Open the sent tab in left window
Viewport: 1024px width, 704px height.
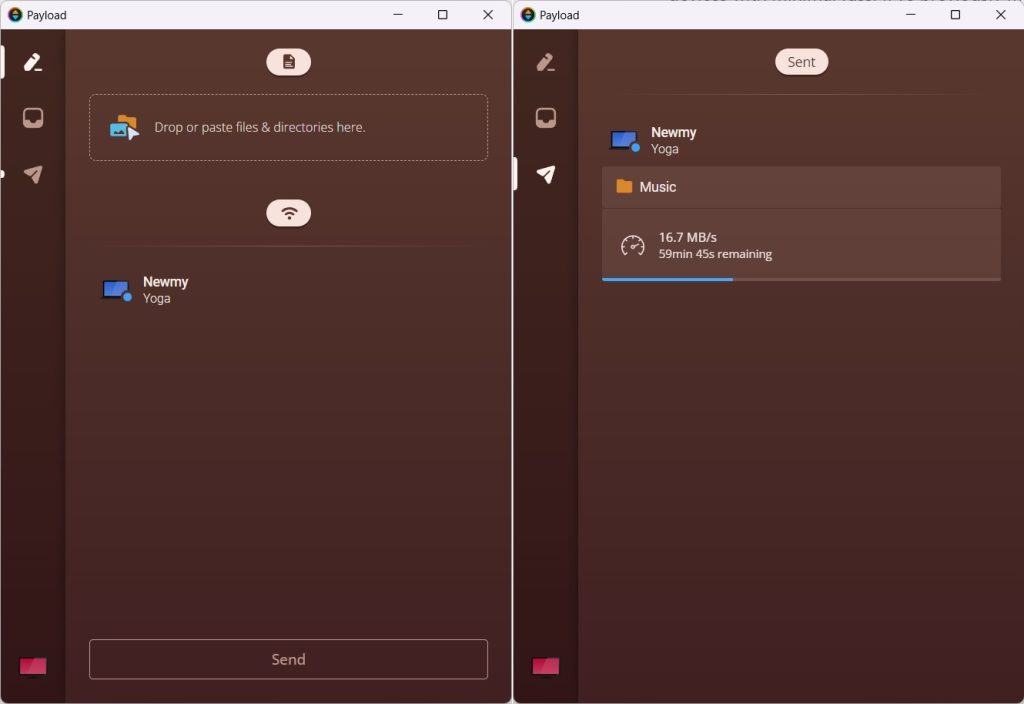click(x=33, y=174)
